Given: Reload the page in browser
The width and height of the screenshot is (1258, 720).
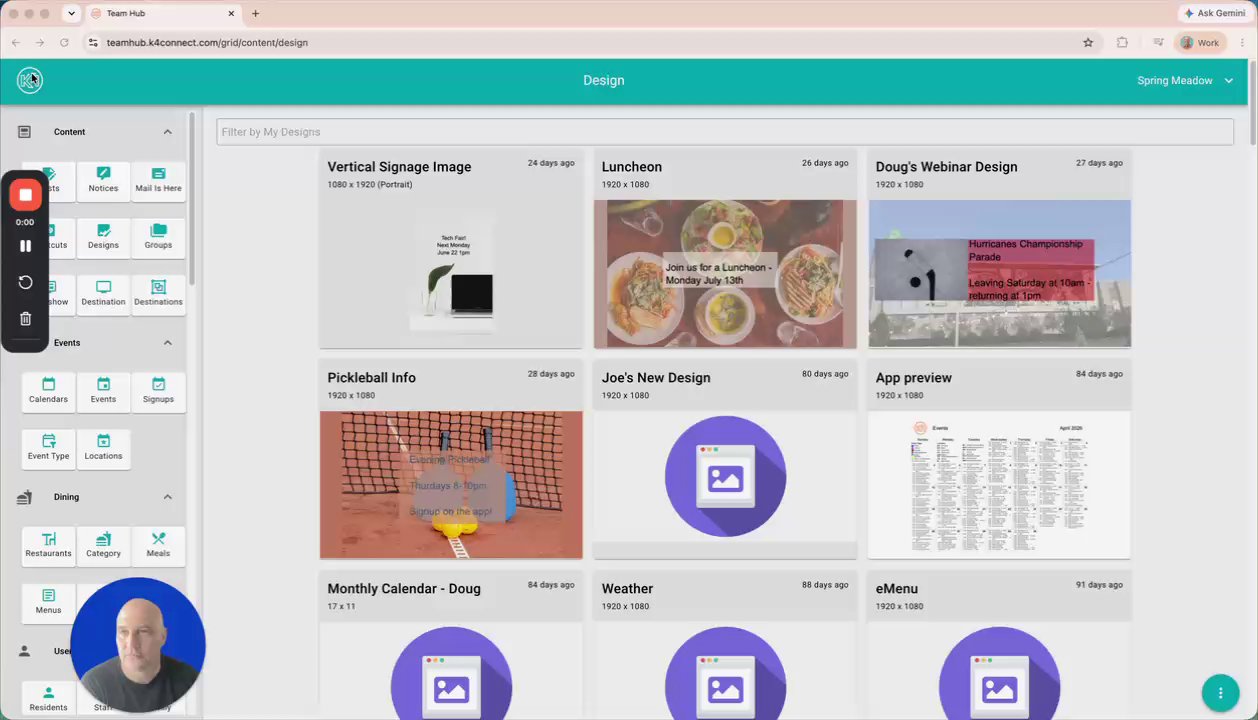Looking at the screenshot, I should point(64,42).
